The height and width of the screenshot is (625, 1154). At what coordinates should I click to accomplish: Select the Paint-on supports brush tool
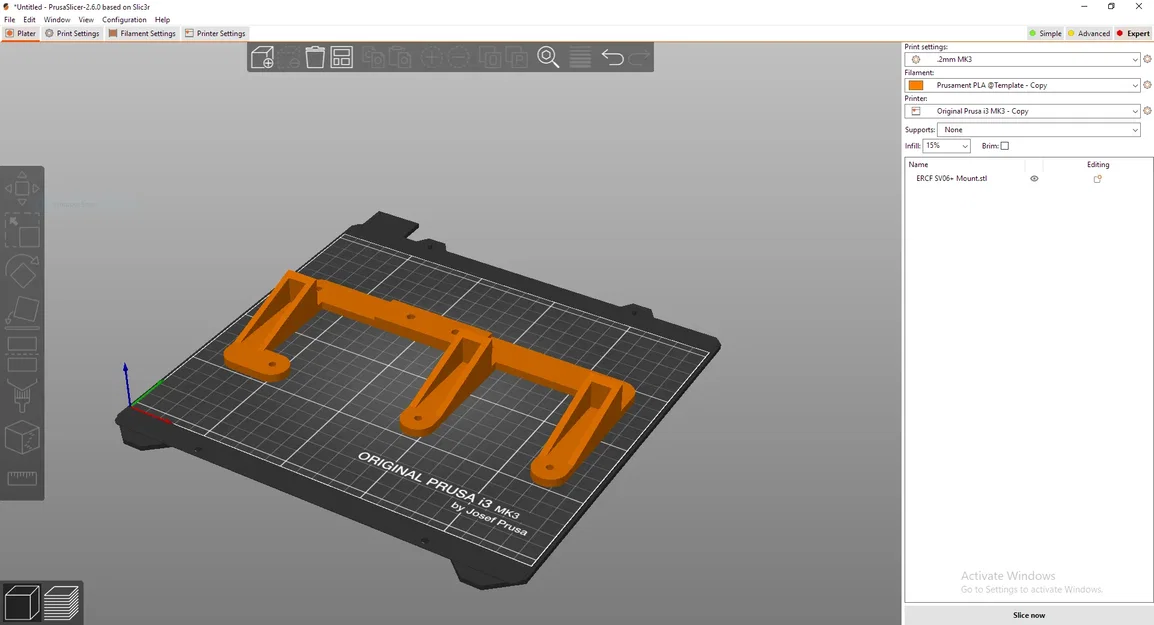click(22, 396)
